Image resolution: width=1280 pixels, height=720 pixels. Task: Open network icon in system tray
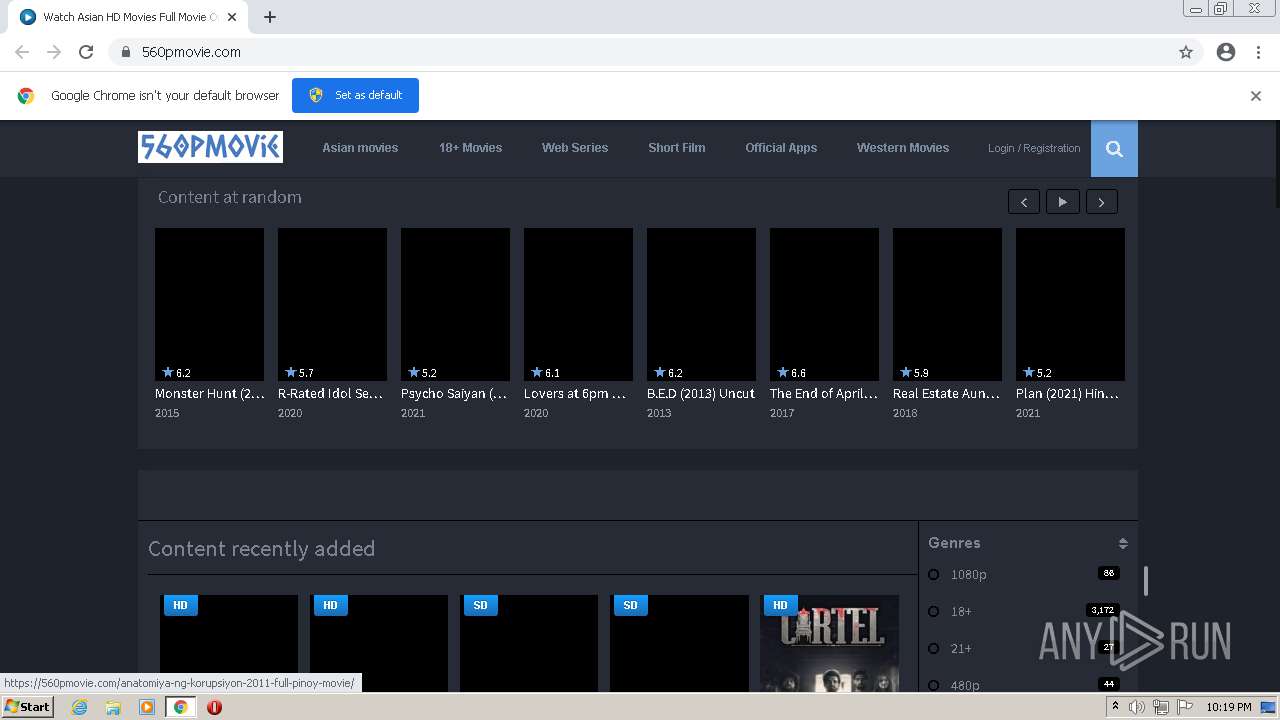tap(1161, 707)
